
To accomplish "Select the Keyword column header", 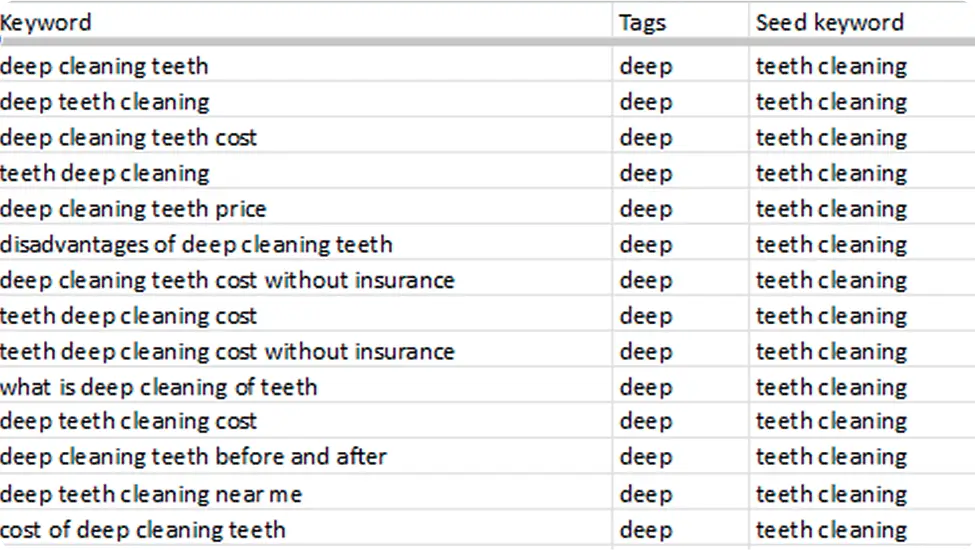I will click(x=306, y=23).
